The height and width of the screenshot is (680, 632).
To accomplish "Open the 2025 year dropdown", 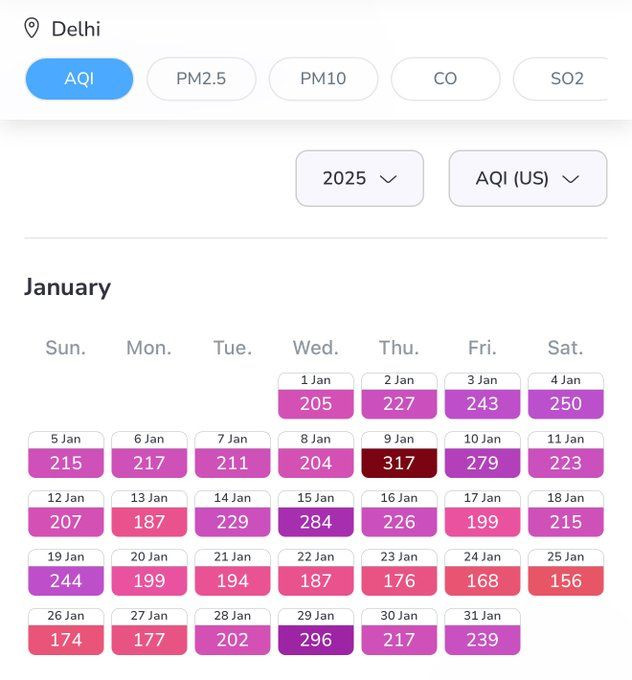I will [360, 178].
